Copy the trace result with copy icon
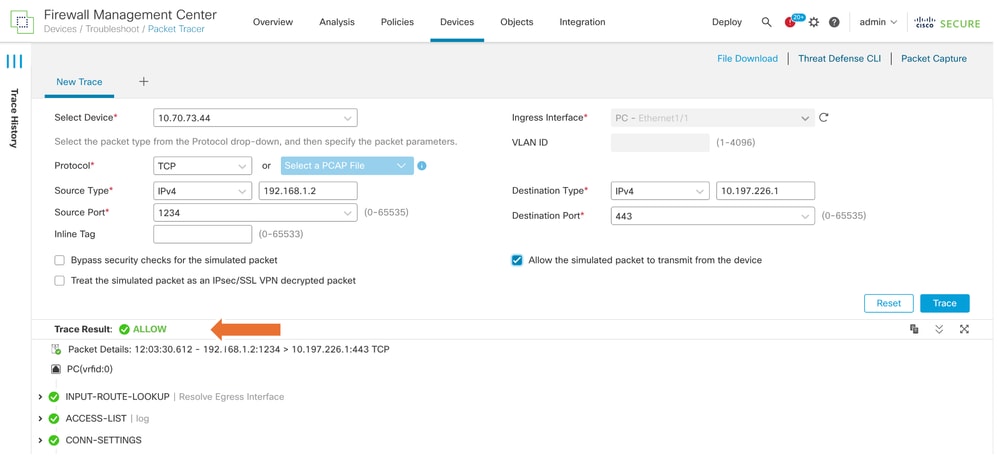Screen dimensions: 998x475 pyautogui.click(x=914, y=329)
